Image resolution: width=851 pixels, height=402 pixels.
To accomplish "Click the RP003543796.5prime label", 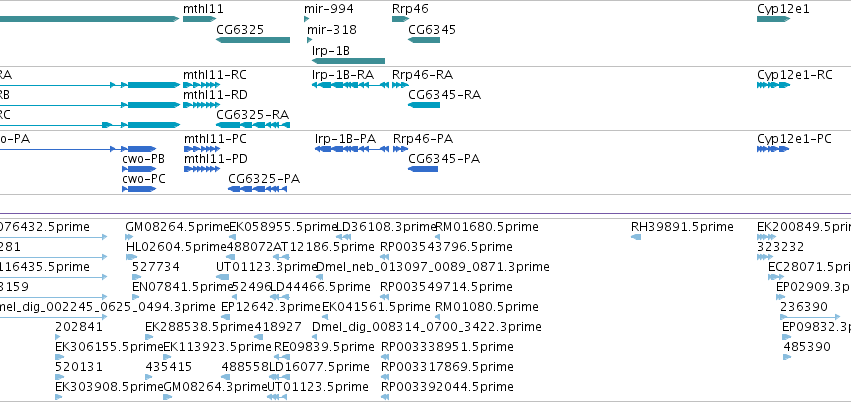I will pos(446,247).
